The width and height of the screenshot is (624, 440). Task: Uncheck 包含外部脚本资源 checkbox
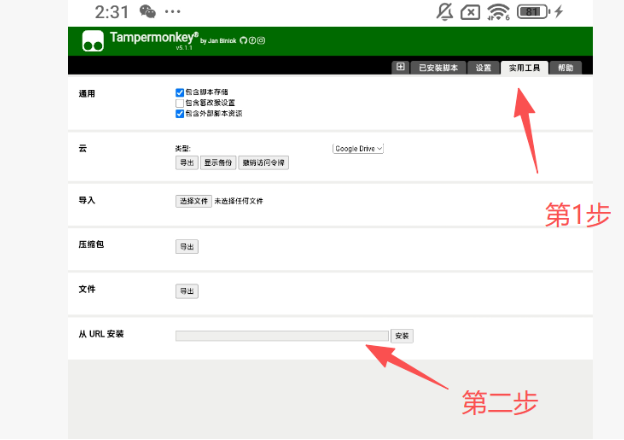(179, 114)
